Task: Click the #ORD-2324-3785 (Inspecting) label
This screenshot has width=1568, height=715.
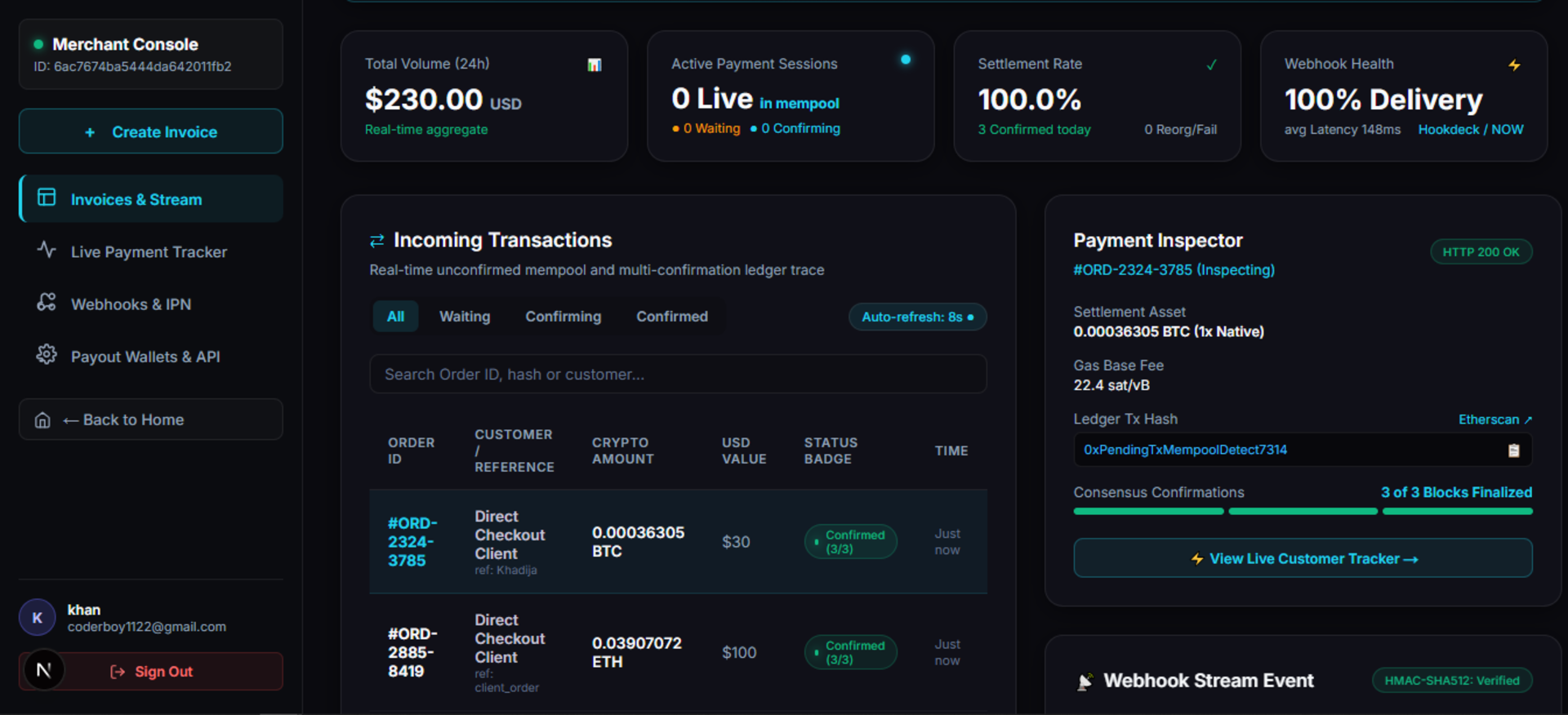Action: click(1174, 270)
